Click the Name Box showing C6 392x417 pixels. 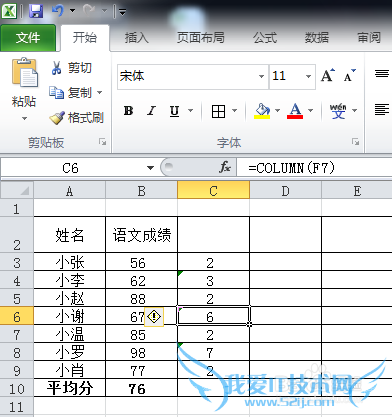70,168
